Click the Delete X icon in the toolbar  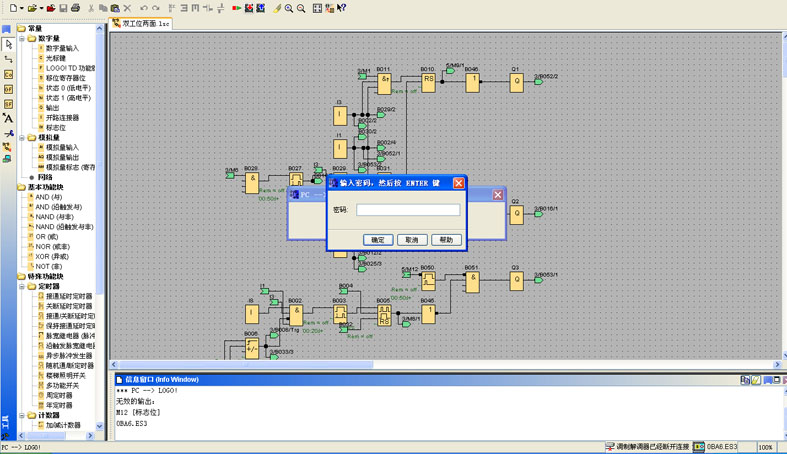tap(127, 8)
